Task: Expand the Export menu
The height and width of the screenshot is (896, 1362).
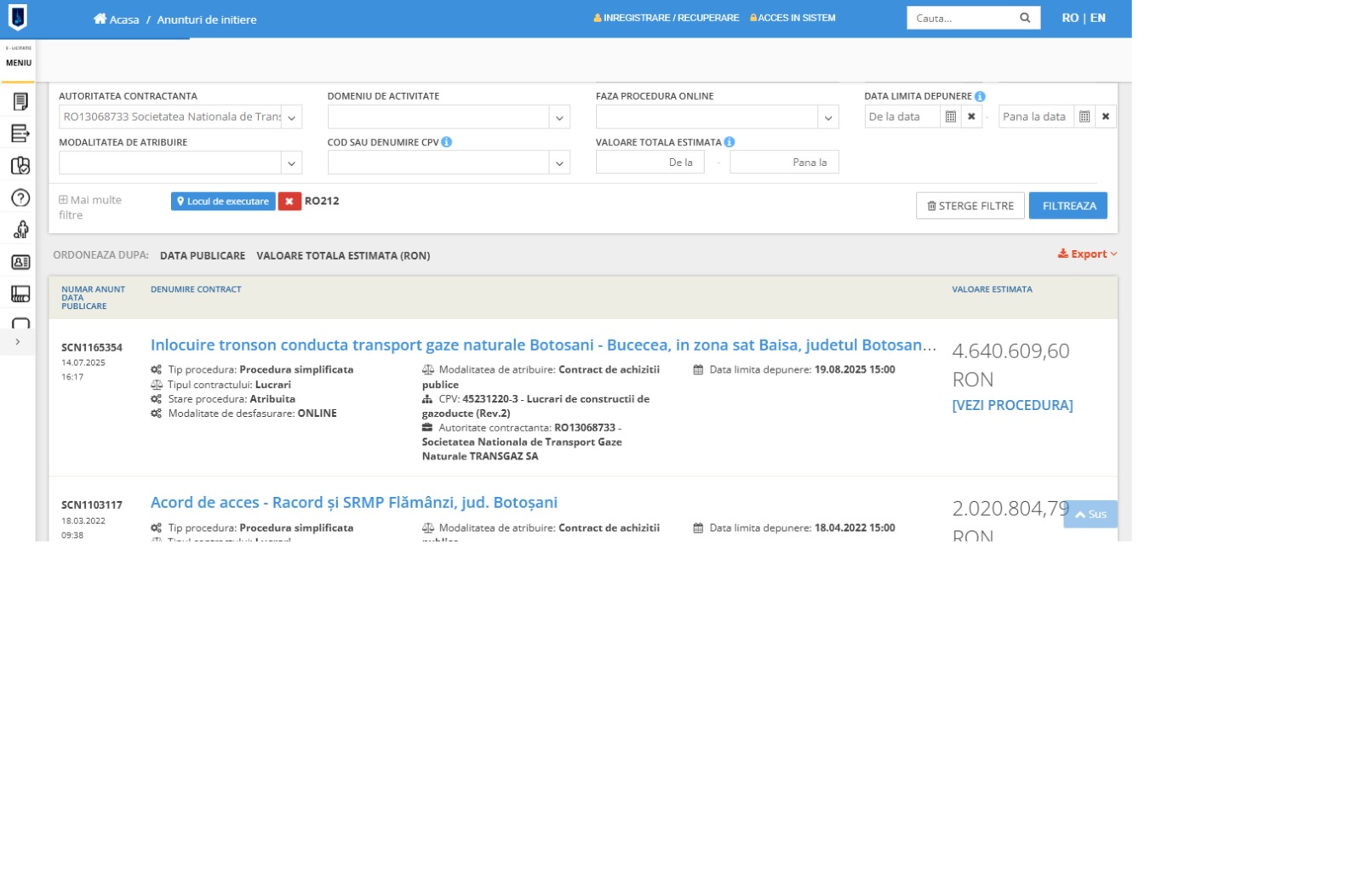Action: tap(1087, 254)
